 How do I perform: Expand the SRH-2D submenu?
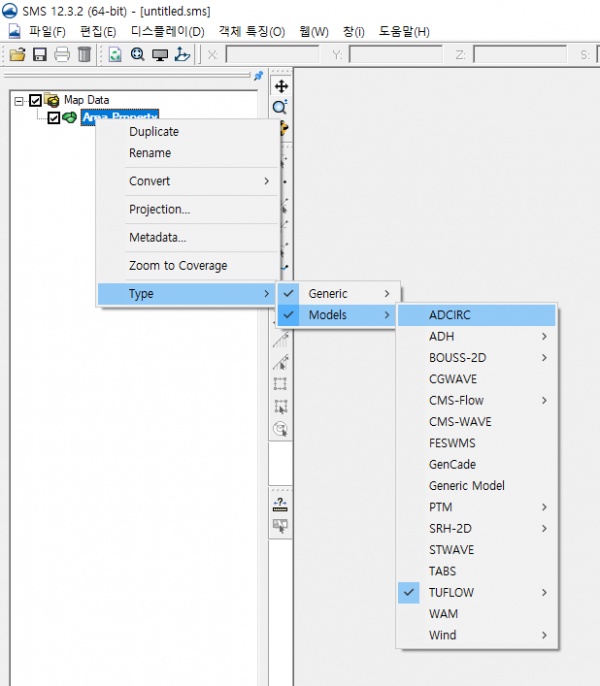click(x=477, y=528)
